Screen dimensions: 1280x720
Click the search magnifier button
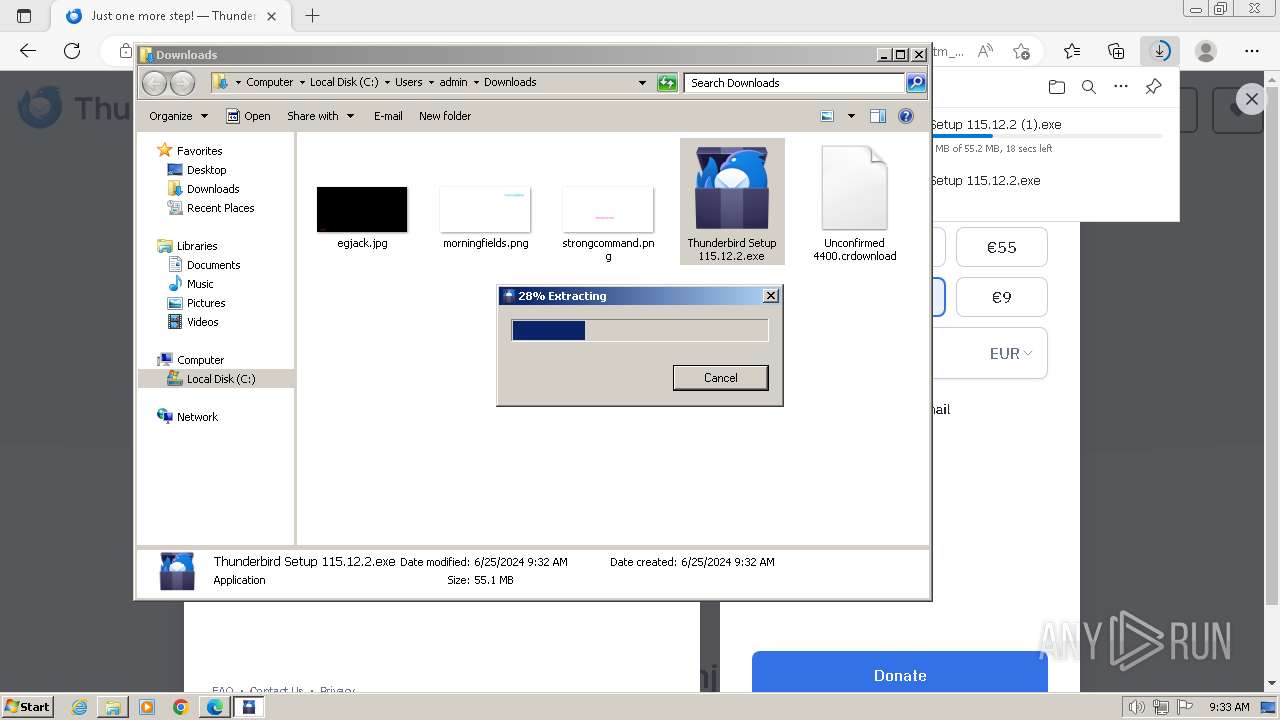click(916, 83)
